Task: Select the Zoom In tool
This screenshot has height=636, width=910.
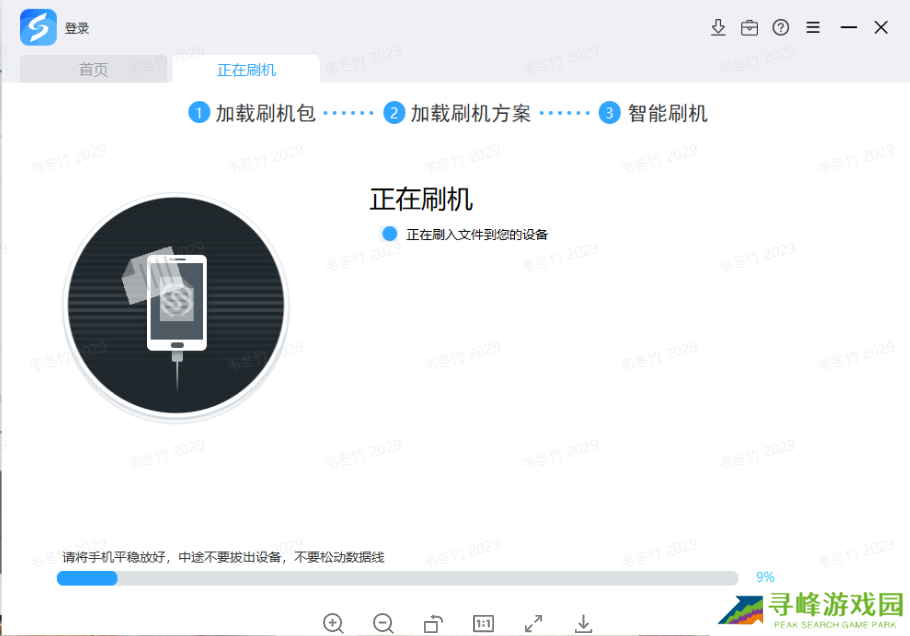Action: (333, 623)
